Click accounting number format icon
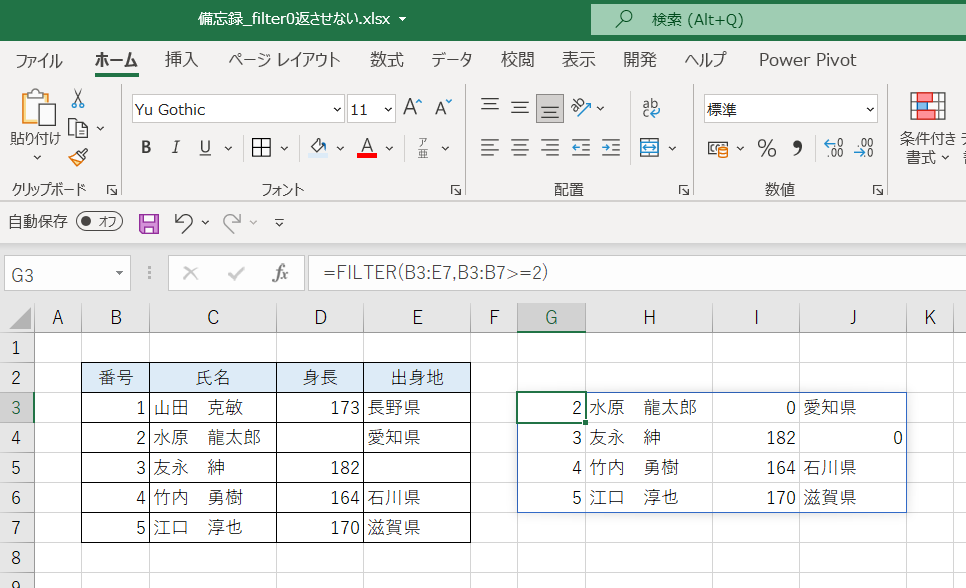The width and height of the screenshot is (966, 588). click(x=718, y=149)
